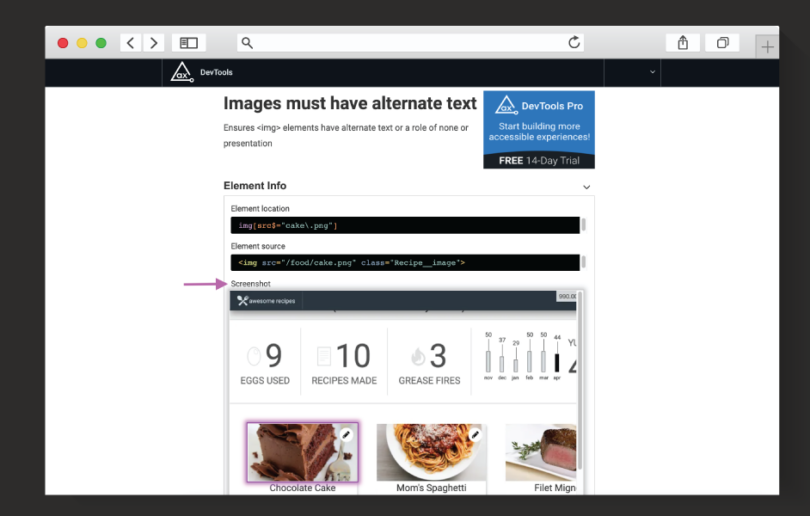Show all tabs overview button
Viewport: 810px width, 516px height.
click(722, 43)
